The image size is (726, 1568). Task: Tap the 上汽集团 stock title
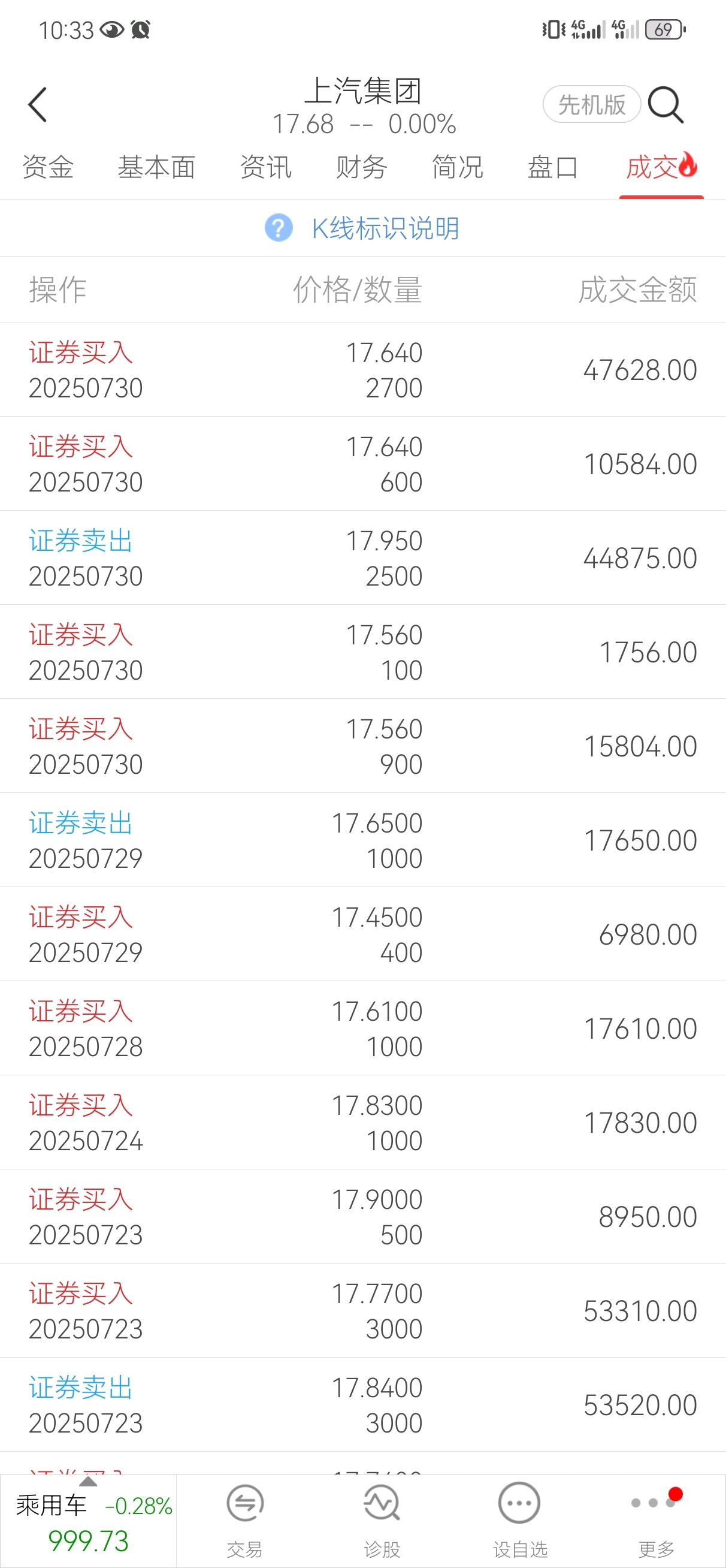[364, 91]
